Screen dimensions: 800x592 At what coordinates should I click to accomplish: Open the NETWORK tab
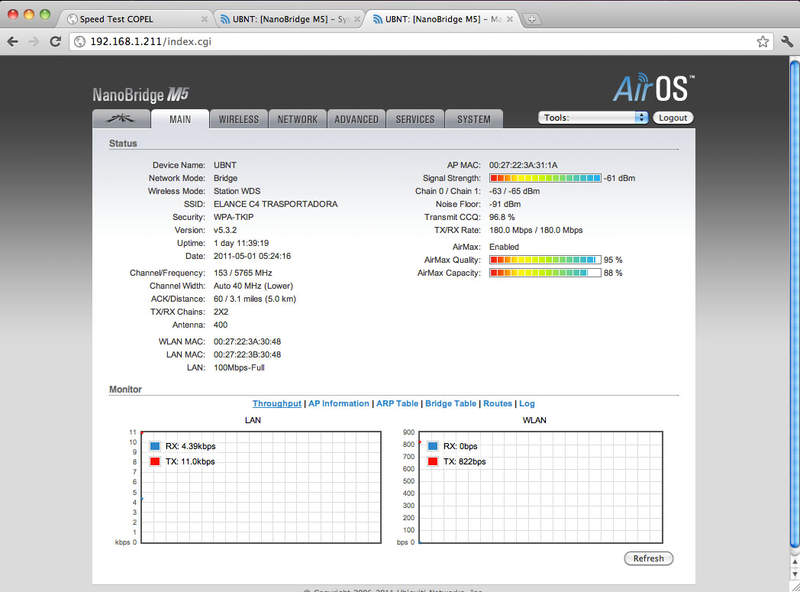click(x=297, y=119)
